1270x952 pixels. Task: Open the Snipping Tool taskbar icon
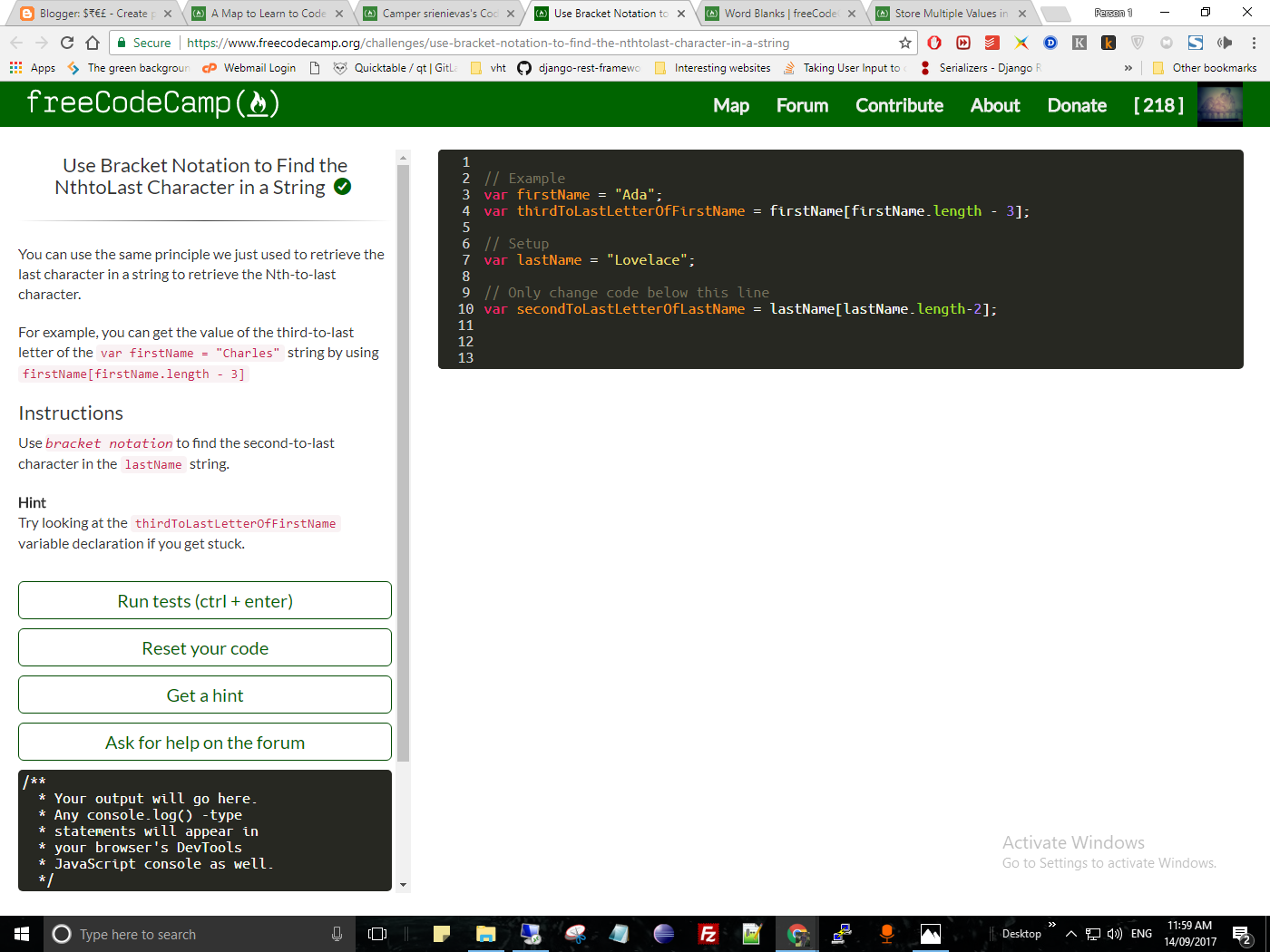[575, 934]
